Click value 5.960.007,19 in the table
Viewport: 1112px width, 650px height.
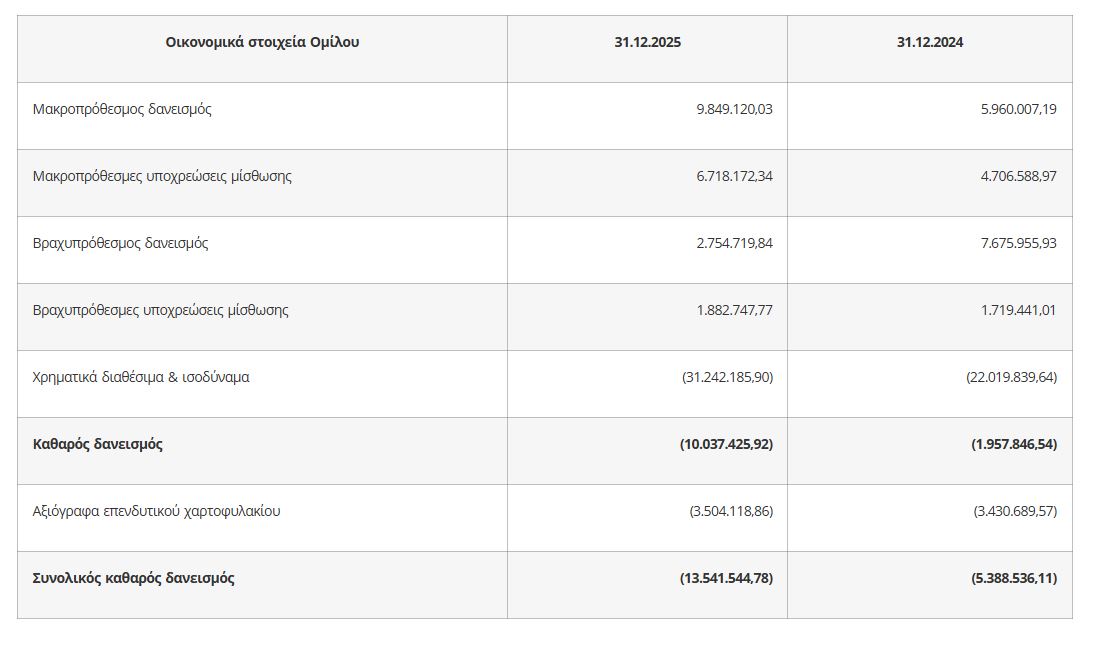click(x=1018, y=109)
